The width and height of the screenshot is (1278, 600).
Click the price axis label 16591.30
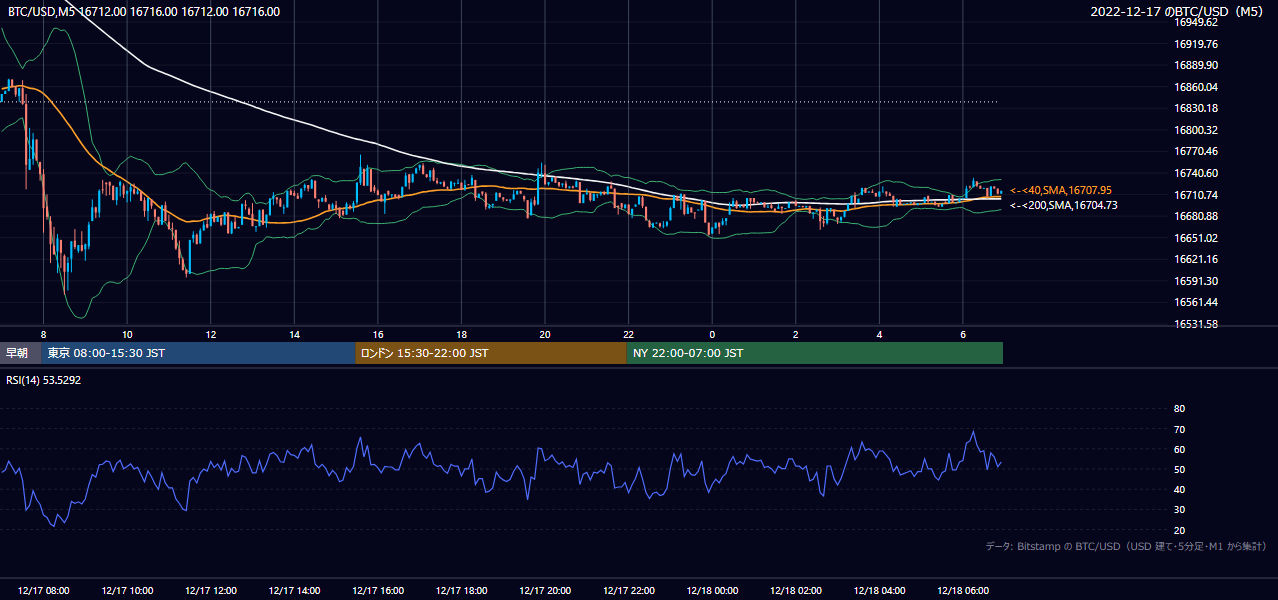pos(1196,281)
